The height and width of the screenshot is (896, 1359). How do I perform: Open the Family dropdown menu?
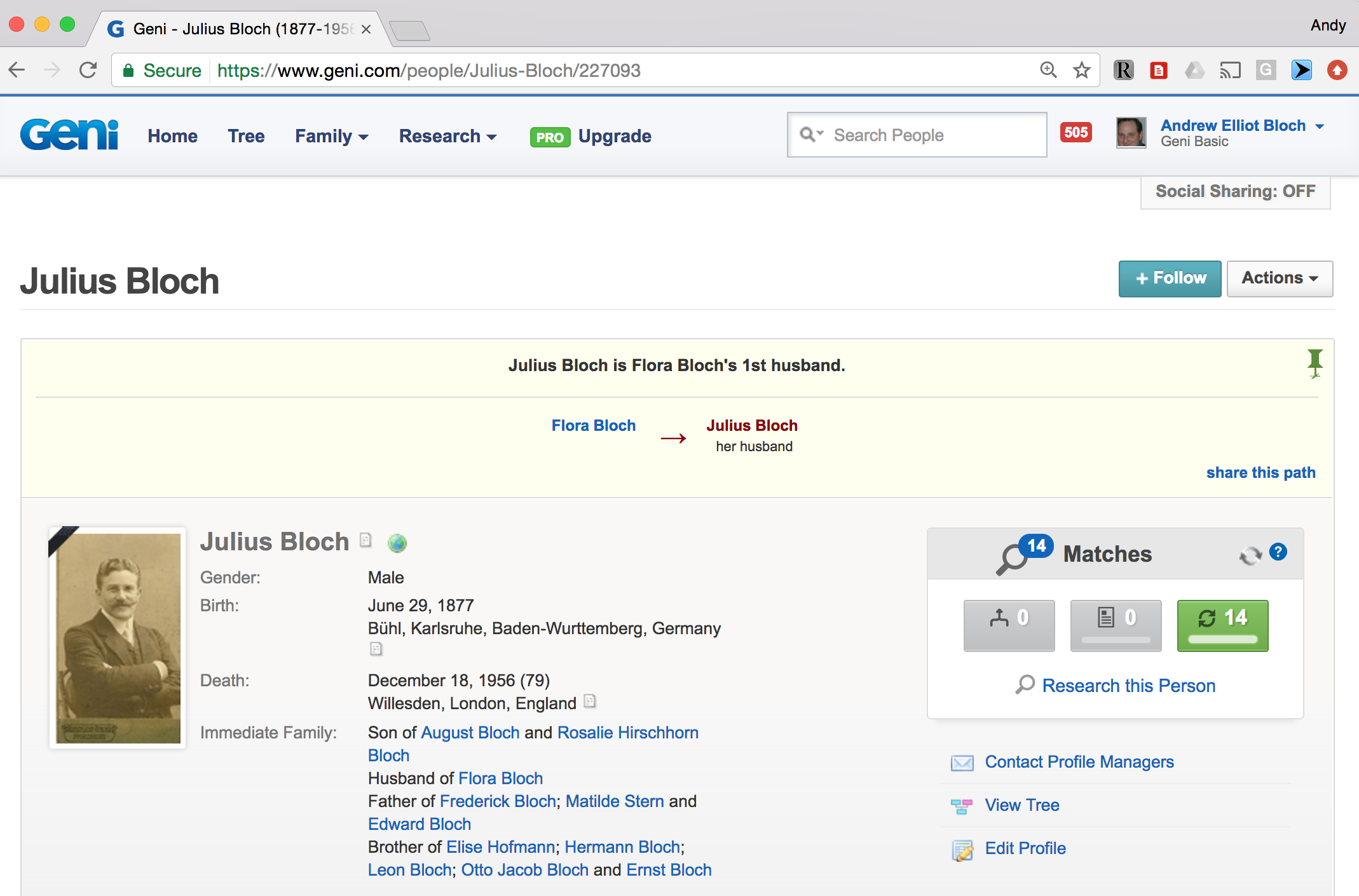click(331, 136)
